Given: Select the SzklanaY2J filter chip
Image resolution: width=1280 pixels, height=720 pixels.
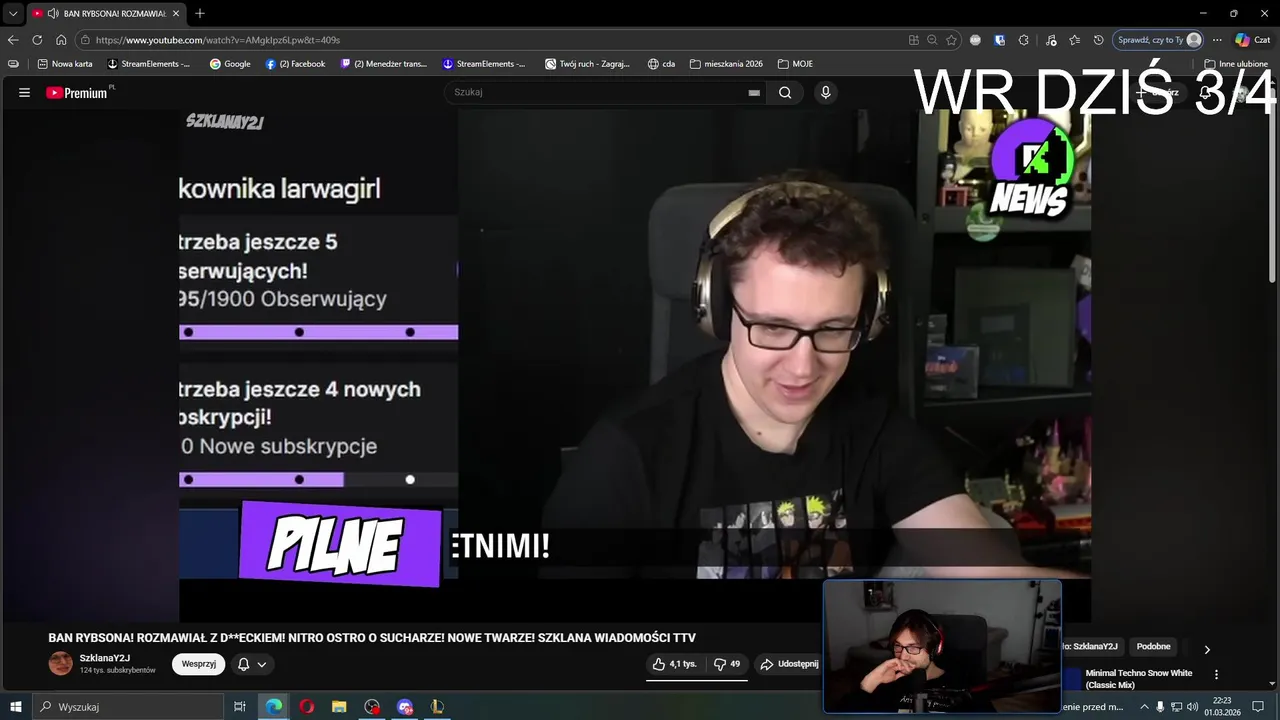Looking at the screenshot, I should pyautogui.click(x=1093, y=647).
